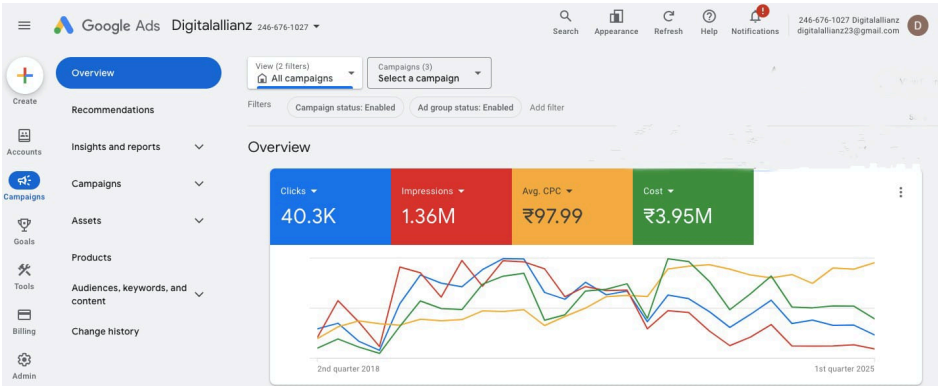938x388 pixels.
Task: Open Select a campaign dropdown
Action: [x=430, y=73]
